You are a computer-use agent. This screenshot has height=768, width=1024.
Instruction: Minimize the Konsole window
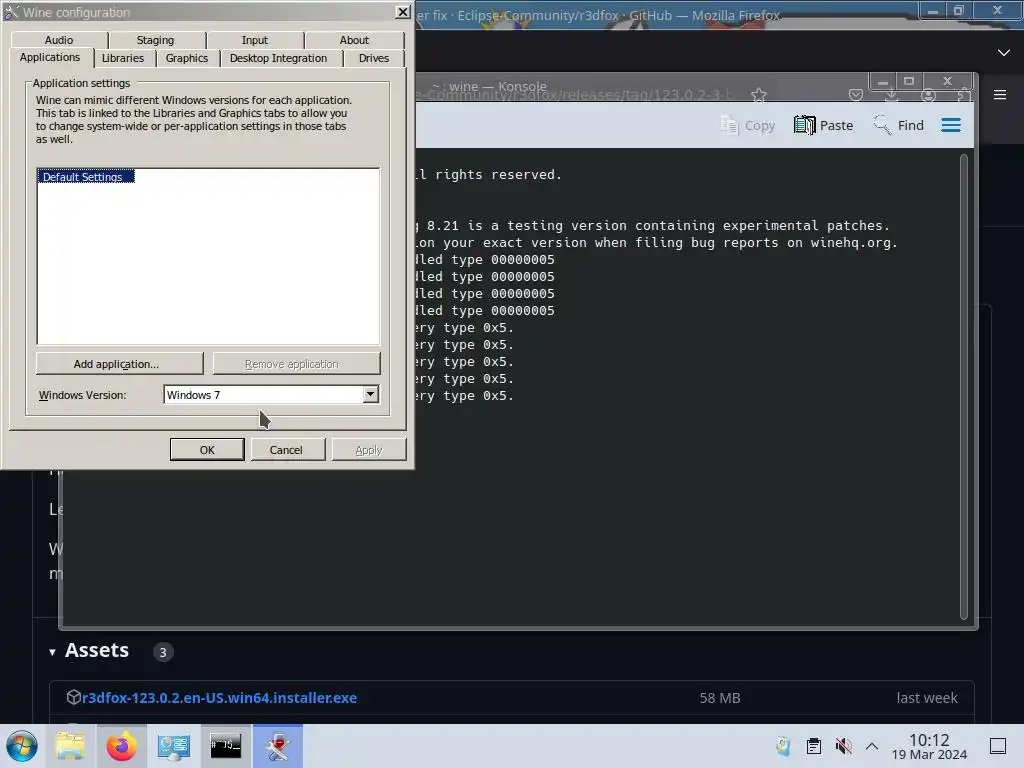883,82
